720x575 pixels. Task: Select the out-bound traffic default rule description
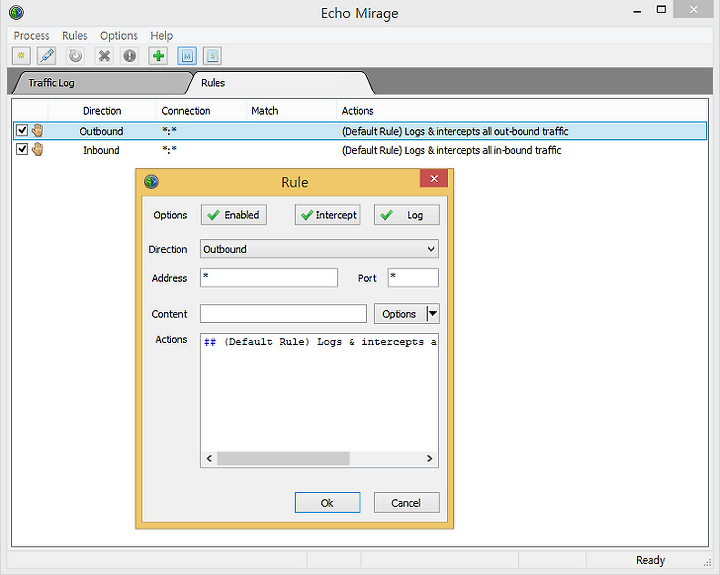click(455, 131)
